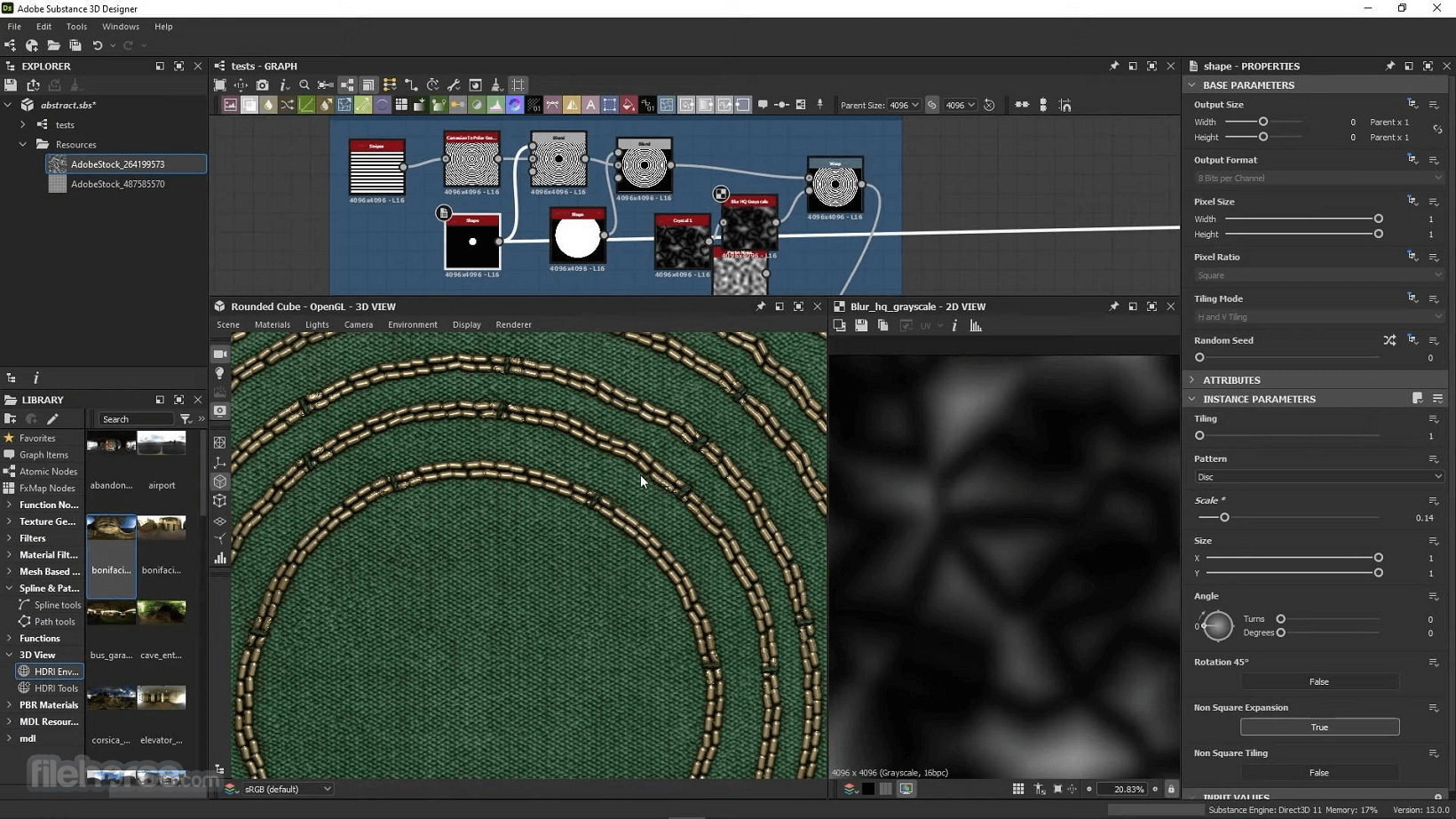Click the cleanup broom icon in graph toolbar
Viewport: 1456px width, 819px height.
(x=496, y=85)
